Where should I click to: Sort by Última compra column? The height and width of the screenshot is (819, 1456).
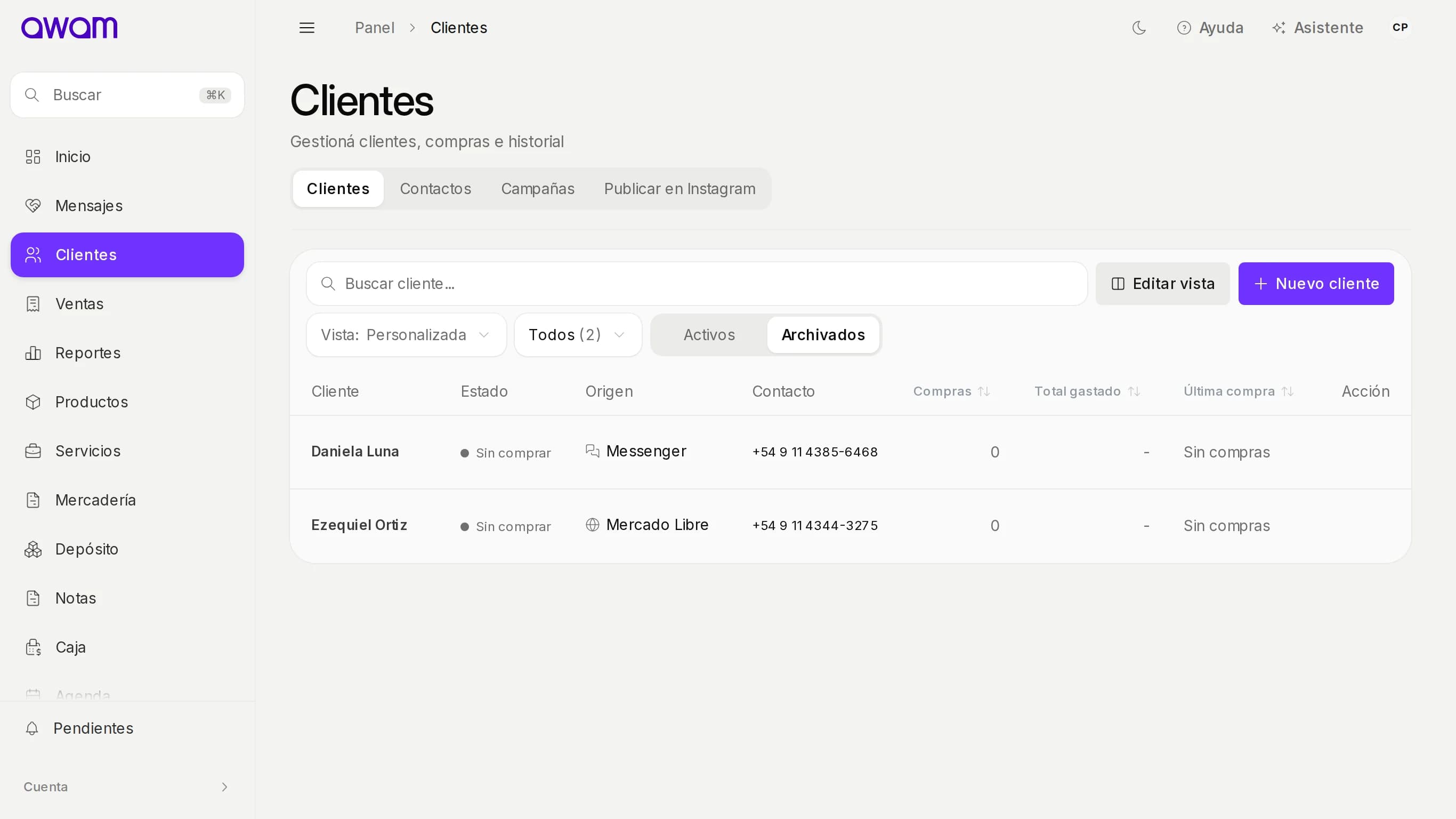pyautogui.click(x=1239, y=391)
